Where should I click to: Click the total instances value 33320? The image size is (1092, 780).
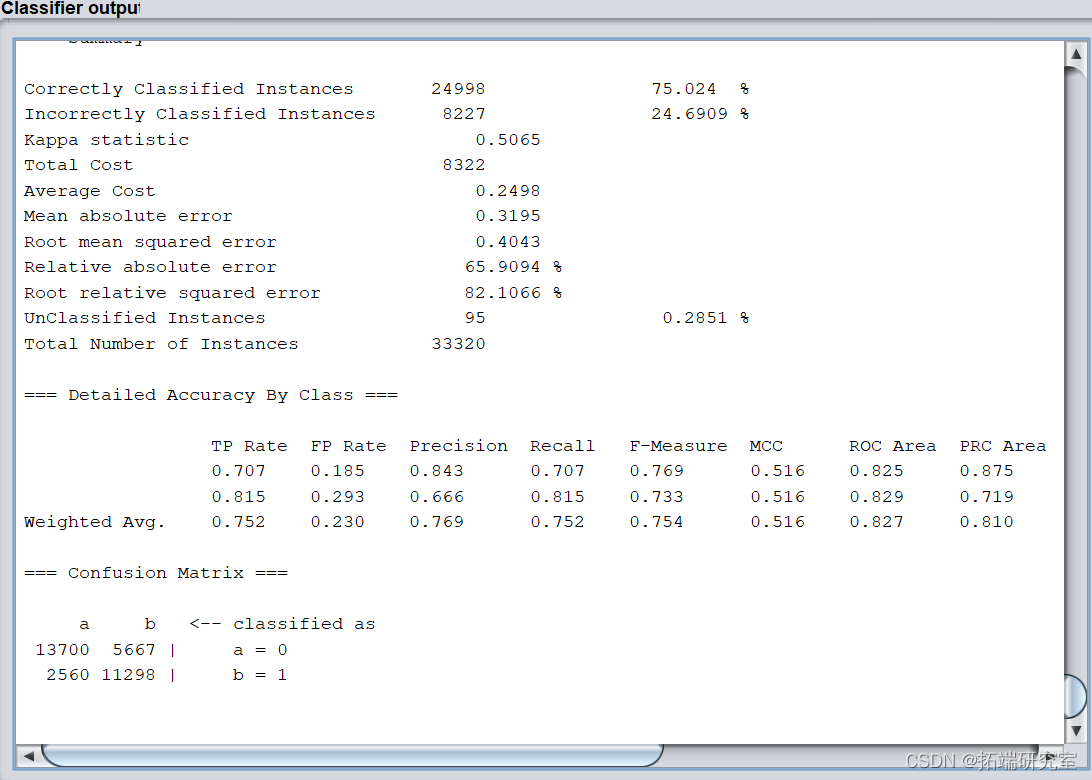tap(458, 344)
